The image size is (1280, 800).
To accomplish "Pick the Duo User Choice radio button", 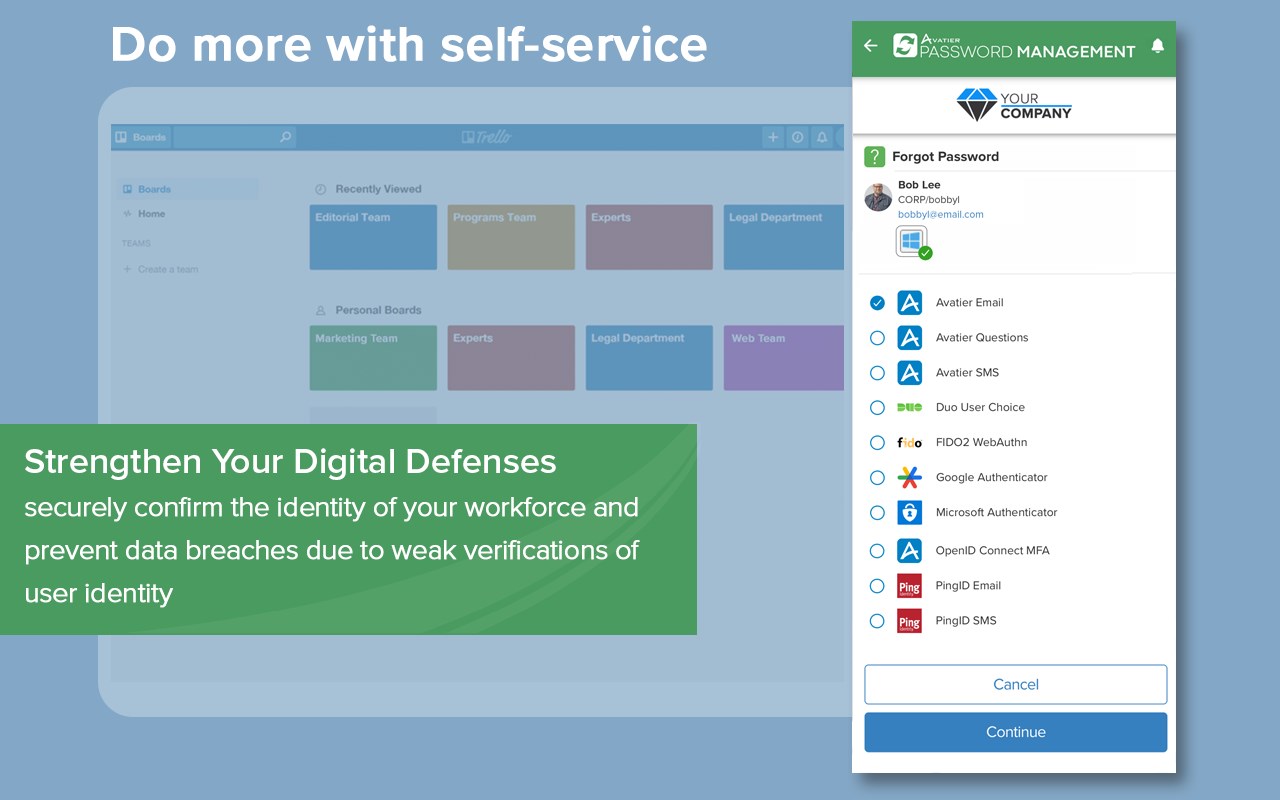I will click(877, 408).
